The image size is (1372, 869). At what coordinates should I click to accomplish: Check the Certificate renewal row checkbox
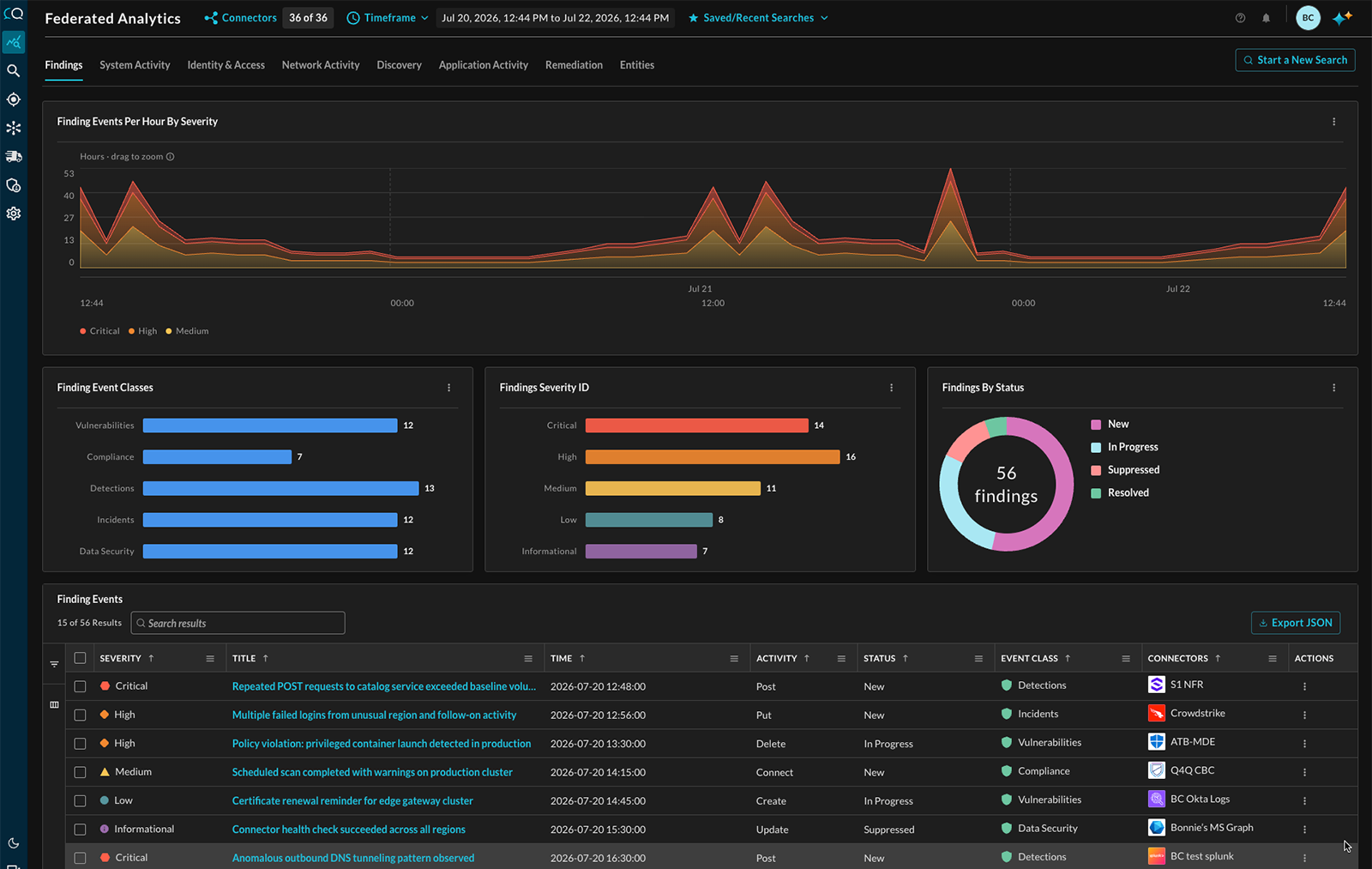coord(80,800)
